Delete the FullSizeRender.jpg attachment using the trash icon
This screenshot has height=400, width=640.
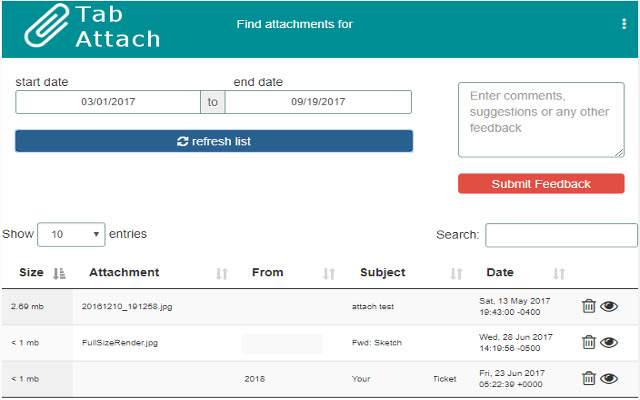(589, 342)
